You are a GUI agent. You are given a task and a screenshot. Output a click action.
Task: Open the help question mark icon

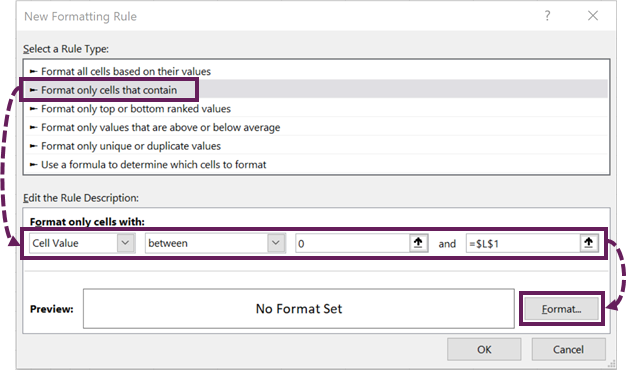[547, 16]
